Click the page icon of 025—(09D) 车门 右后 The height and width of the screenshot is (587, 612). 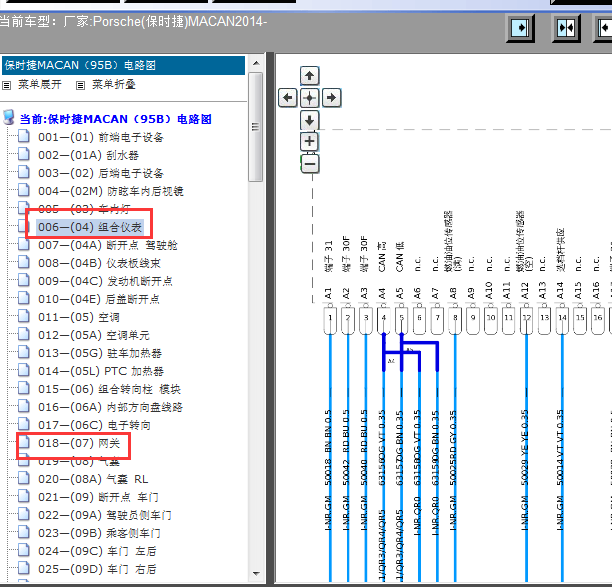(24, 567)
